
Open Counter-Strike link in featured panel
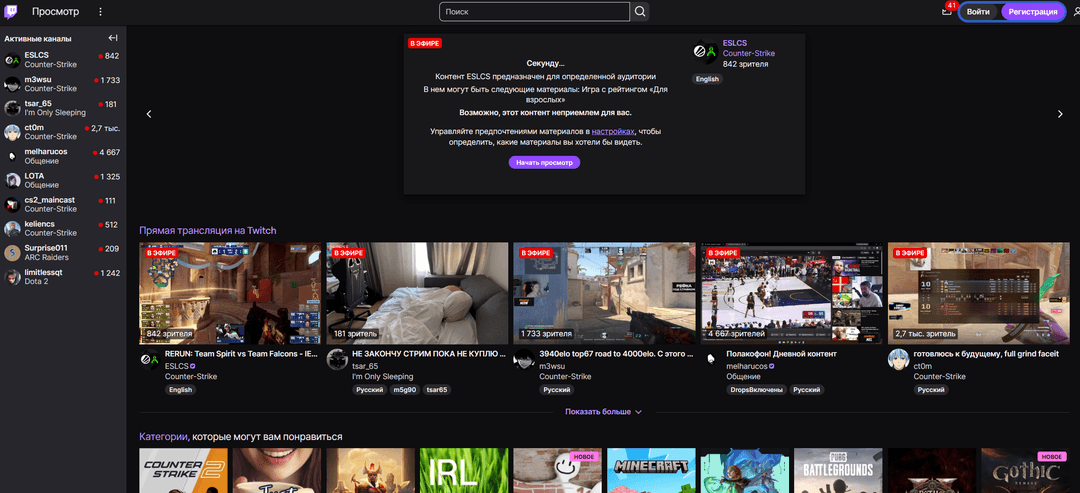point(749,54)
